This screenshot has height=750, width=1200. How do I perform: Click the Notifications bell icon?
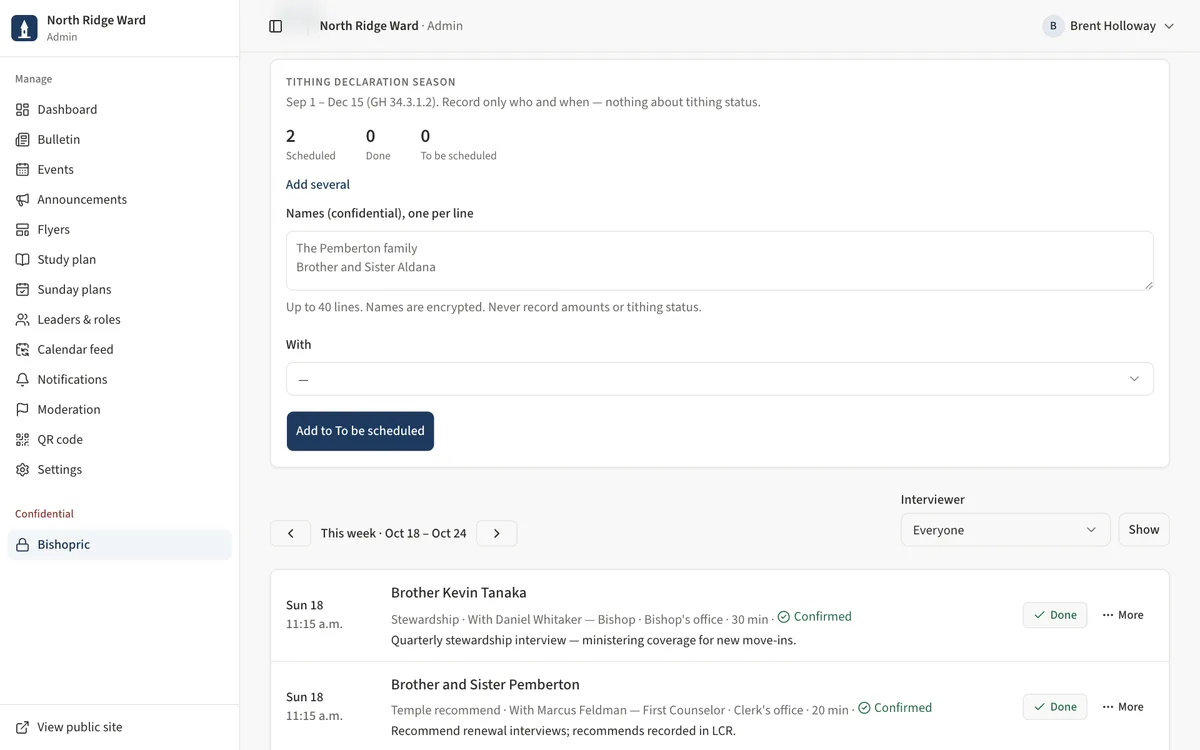tap(22, 380)
